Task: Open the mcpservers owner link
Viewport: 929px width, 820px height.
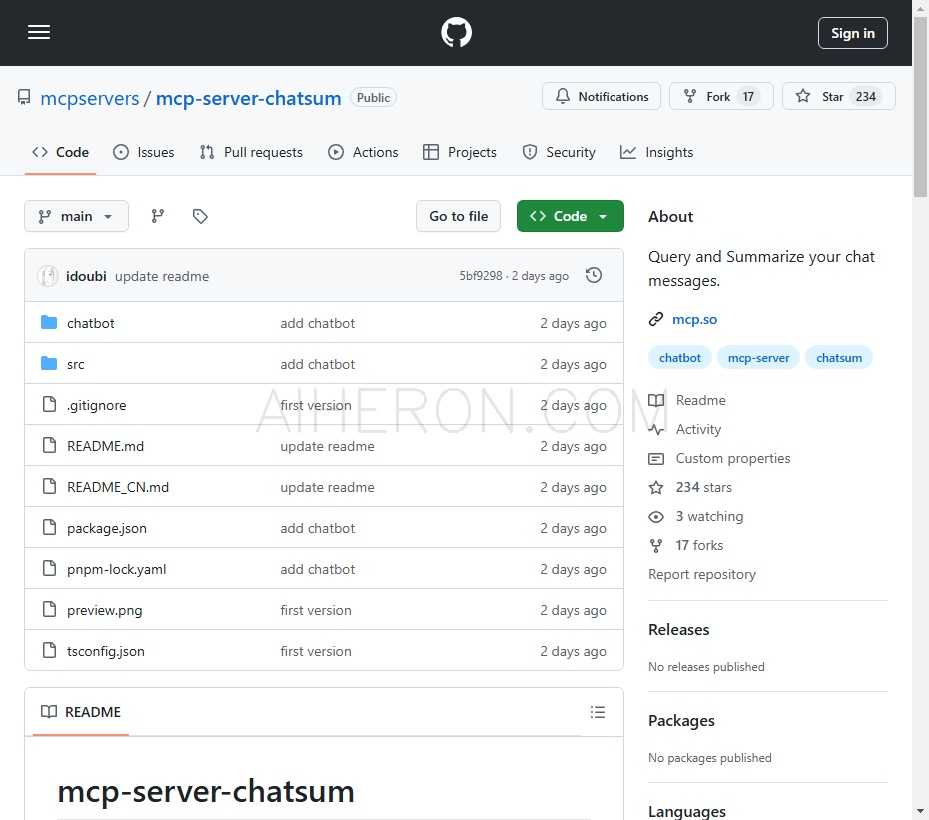Action: [89, 98]
